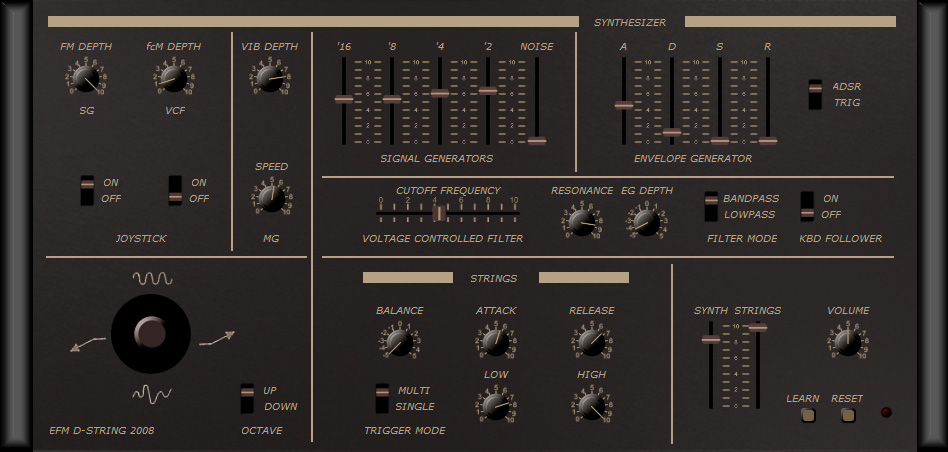The image size is (948, 452).
Task: Click the RESONANCE knob
Action: 582,222
